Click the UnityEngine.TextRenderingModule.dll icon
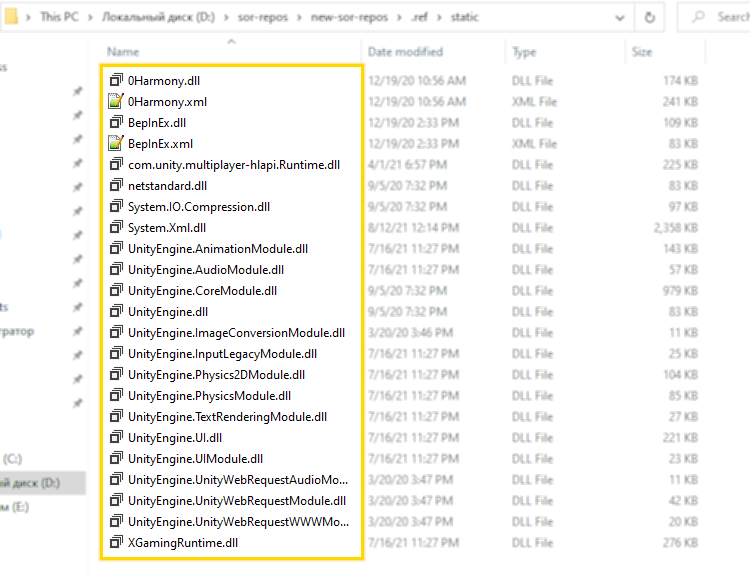750x578 pixels. pos(116,416)
